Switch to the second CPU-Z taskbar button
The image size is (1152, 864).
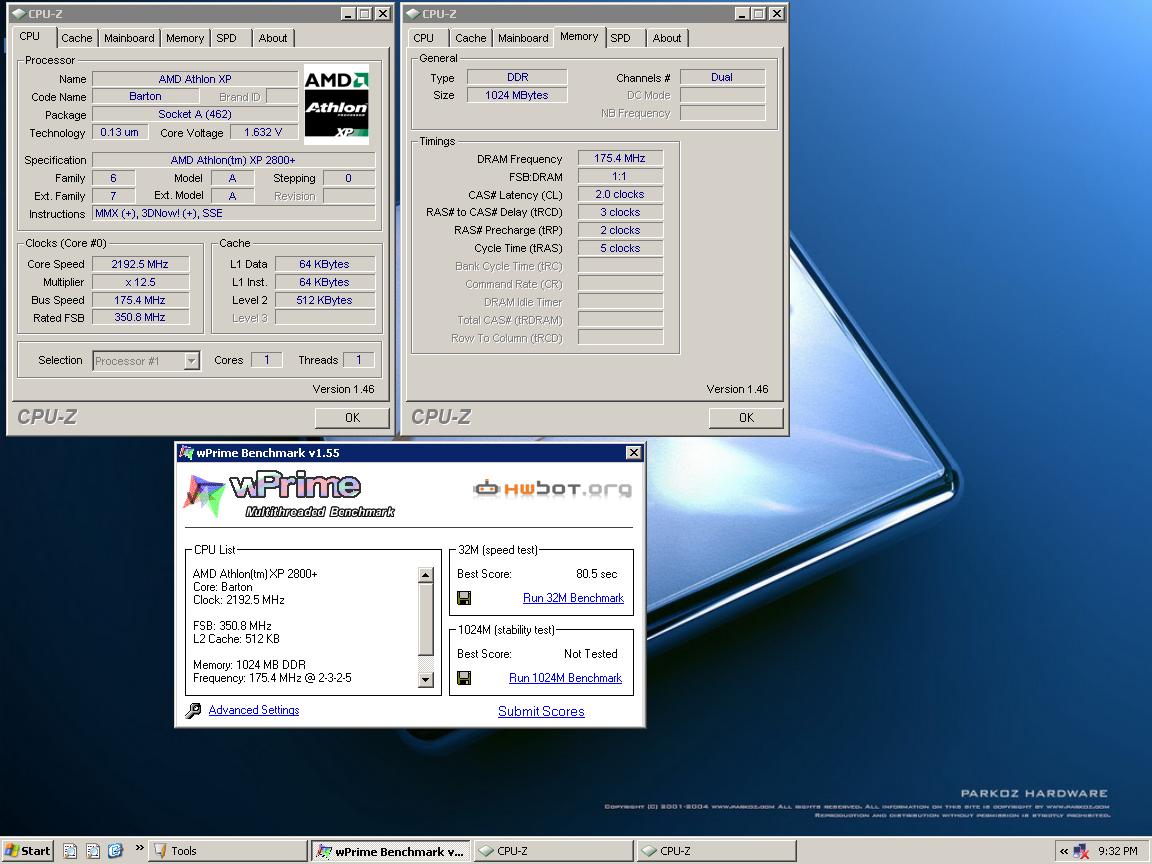point(716,851)
